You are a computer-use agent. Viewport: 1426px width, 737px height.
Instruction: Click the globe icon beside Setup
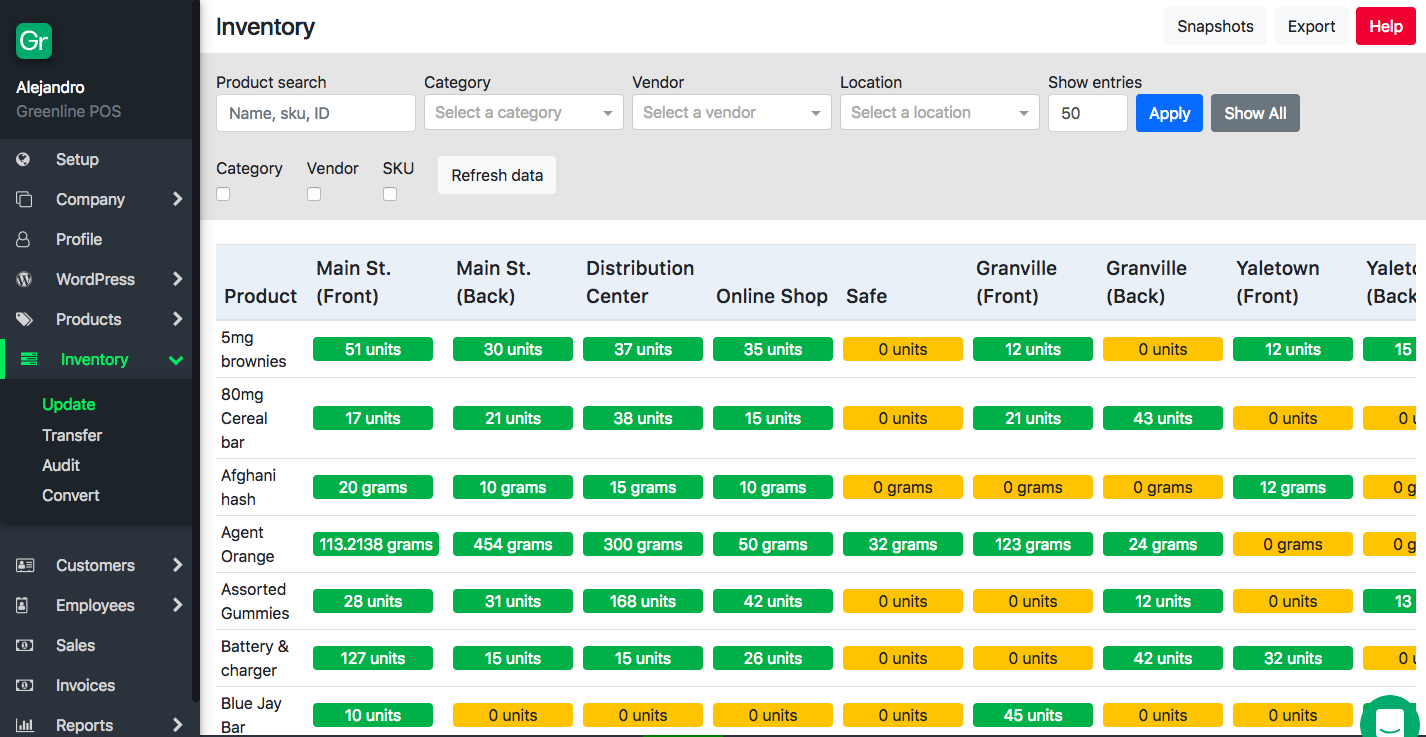(x=24, y=159)
